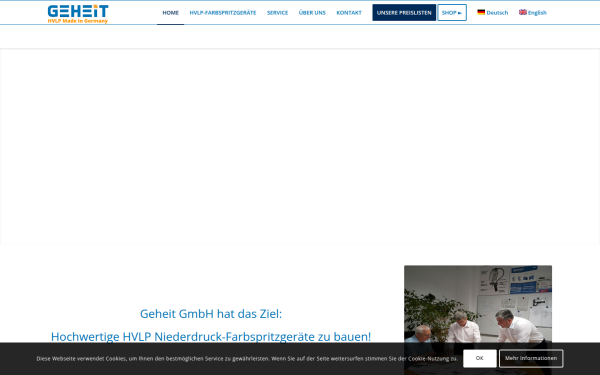Click the Unsere Preislisten button
Screen dimensions: 600x375
coord(404,13)
